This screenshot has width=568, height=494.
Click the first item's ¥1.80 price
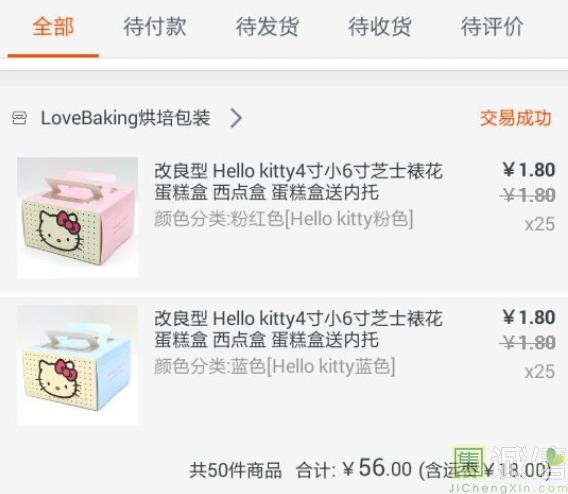[x=529, y=170]
